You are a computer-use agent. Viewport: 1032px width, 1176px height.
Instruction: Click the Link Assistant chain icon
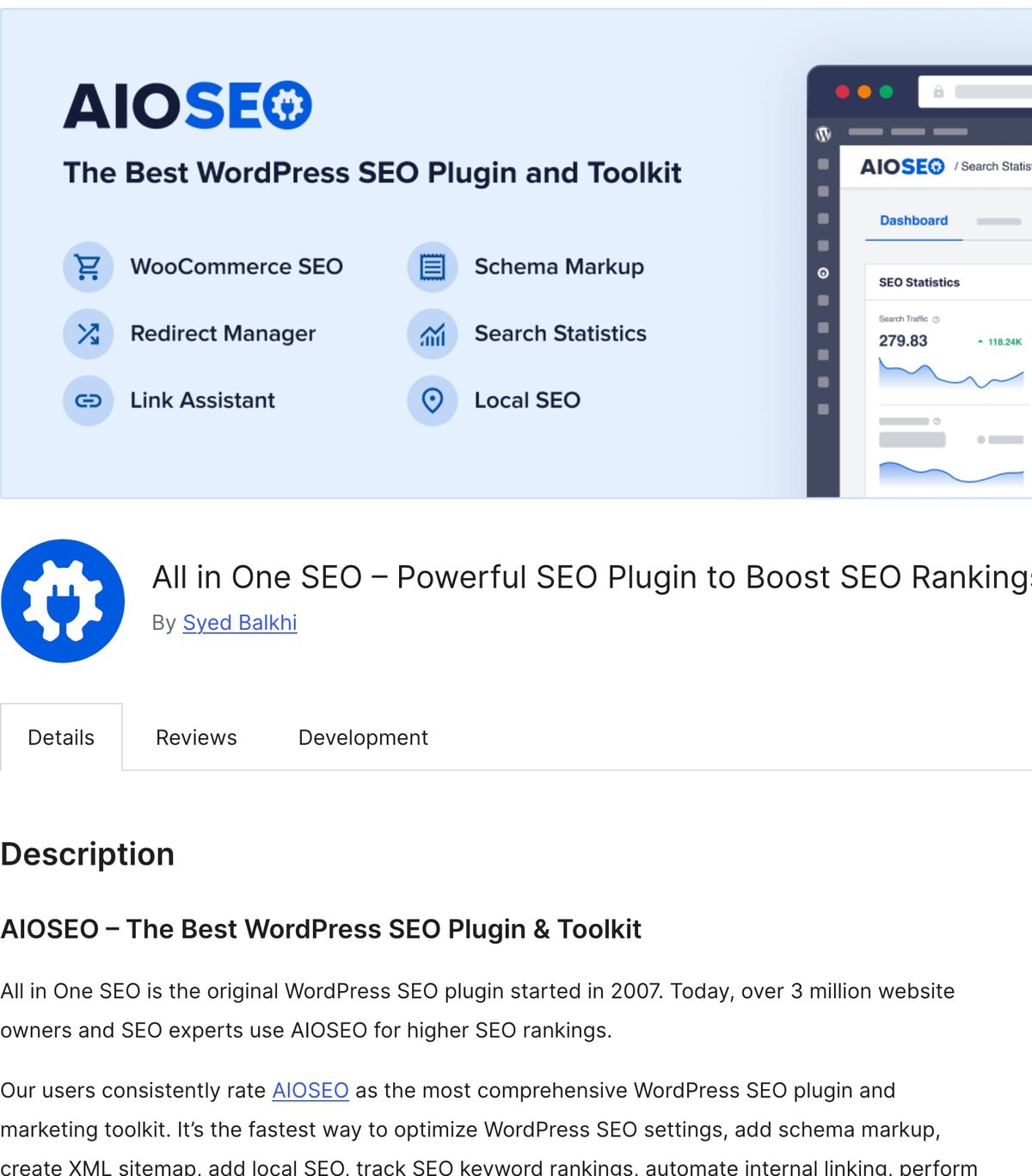tap(89, 401)
